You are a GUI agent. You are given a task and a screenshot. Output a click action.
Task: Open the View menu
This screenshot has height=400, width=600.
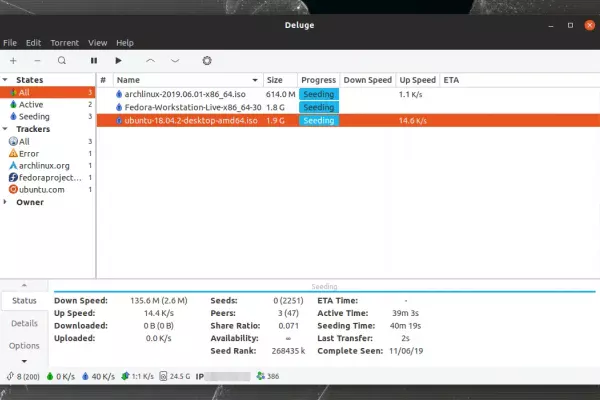(98, 43)
